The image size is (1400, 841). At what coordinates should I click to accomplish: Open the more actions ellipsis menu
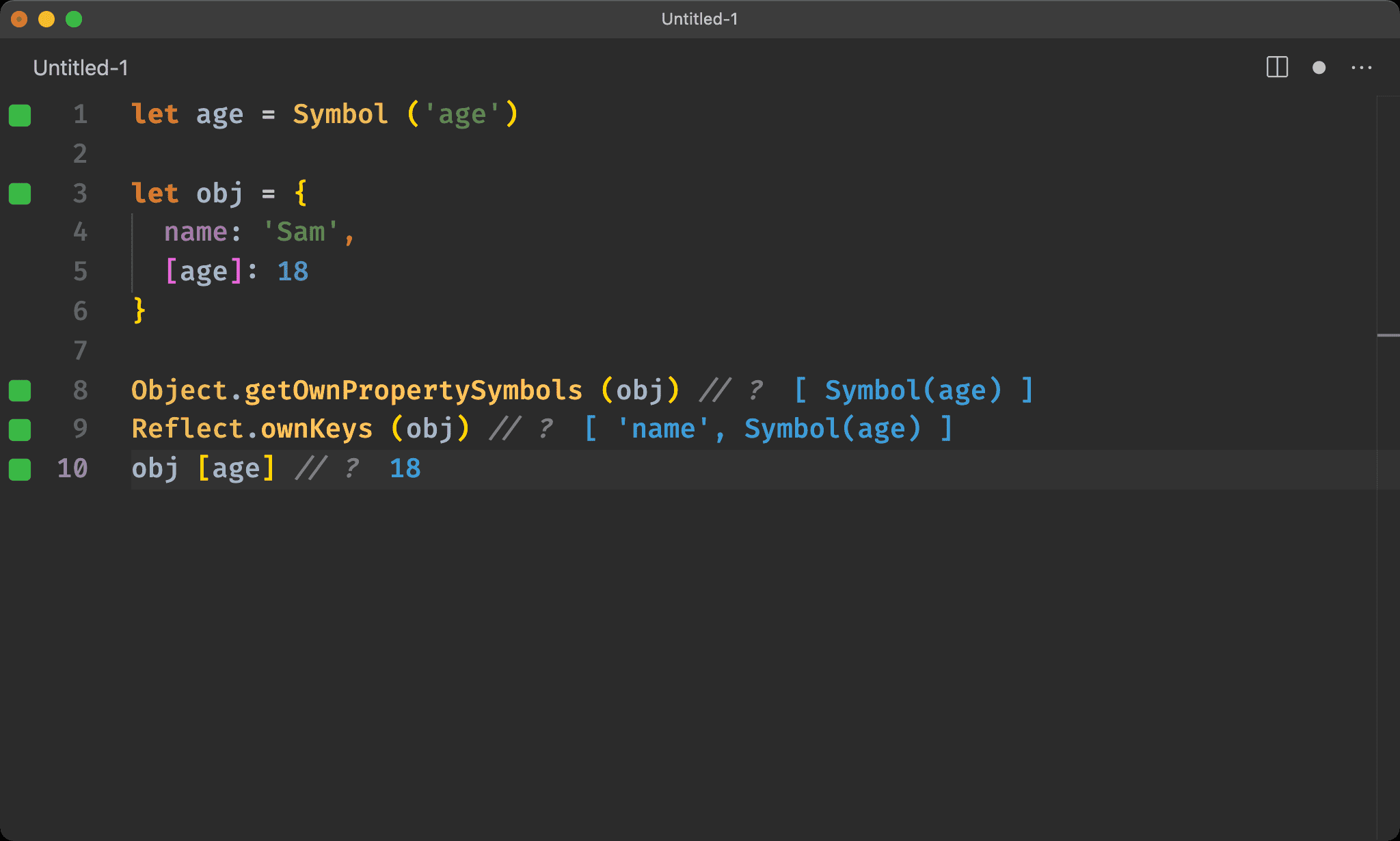[1362, 67]
